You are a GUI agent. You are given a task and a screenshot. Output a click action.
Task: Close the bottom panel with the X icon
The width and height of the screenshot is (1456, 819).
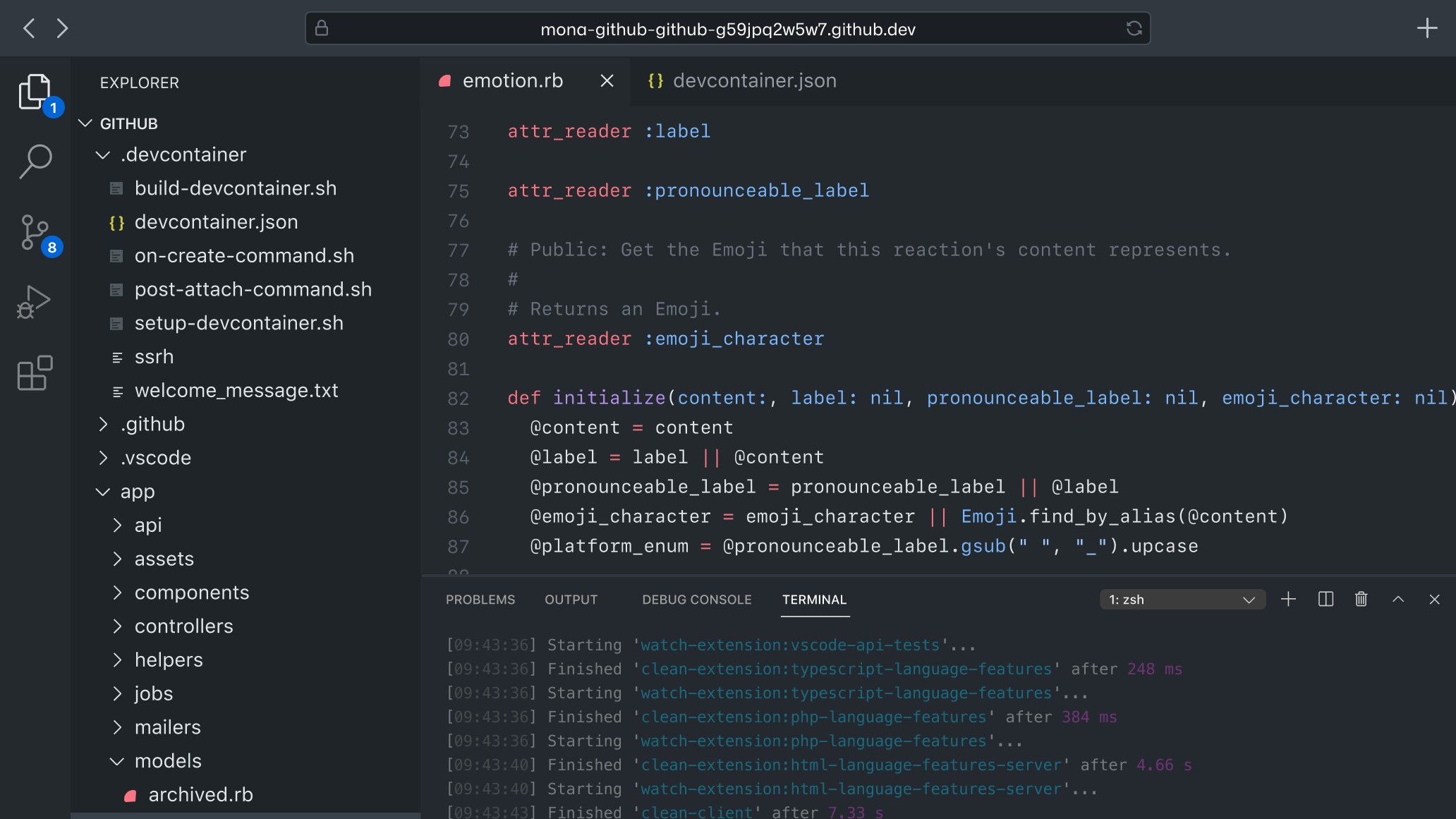tap(1435, 599)
